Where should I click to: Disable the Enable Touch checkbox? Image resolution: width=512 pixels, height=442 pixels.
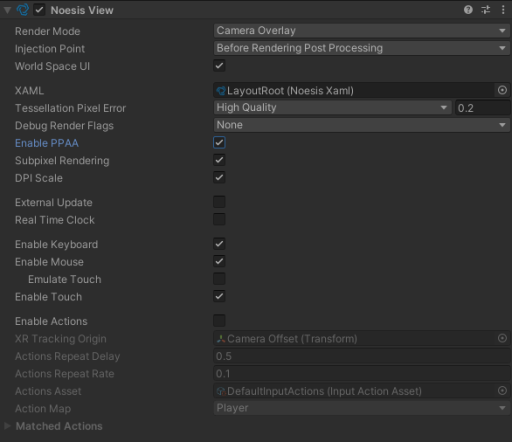pyautogui.click(x=219, y=296)
